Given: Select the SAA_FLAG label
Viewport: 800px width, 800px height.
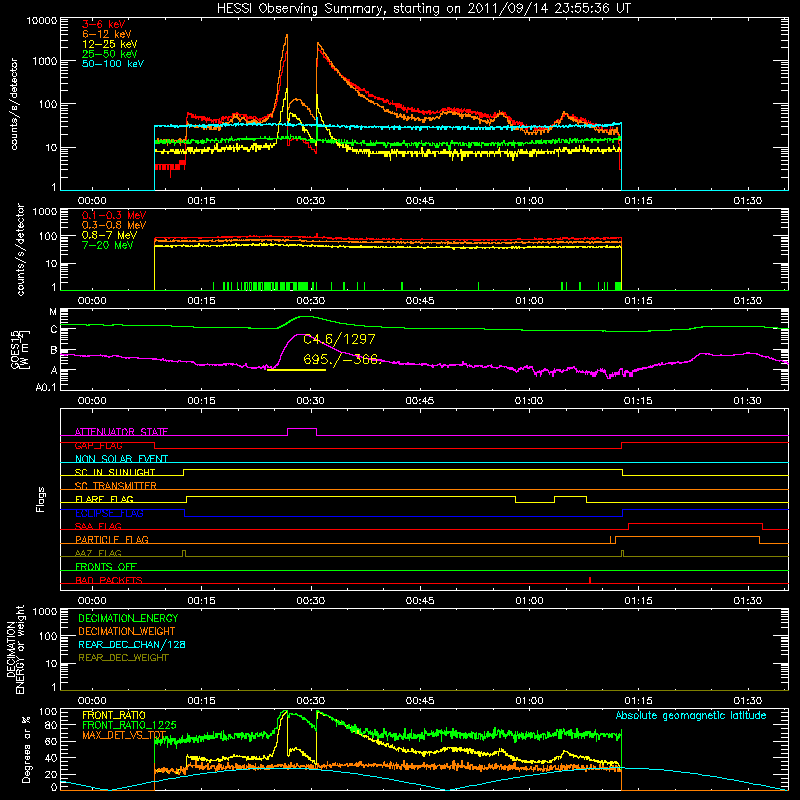Looking at the screenshot, I should 98,526.
